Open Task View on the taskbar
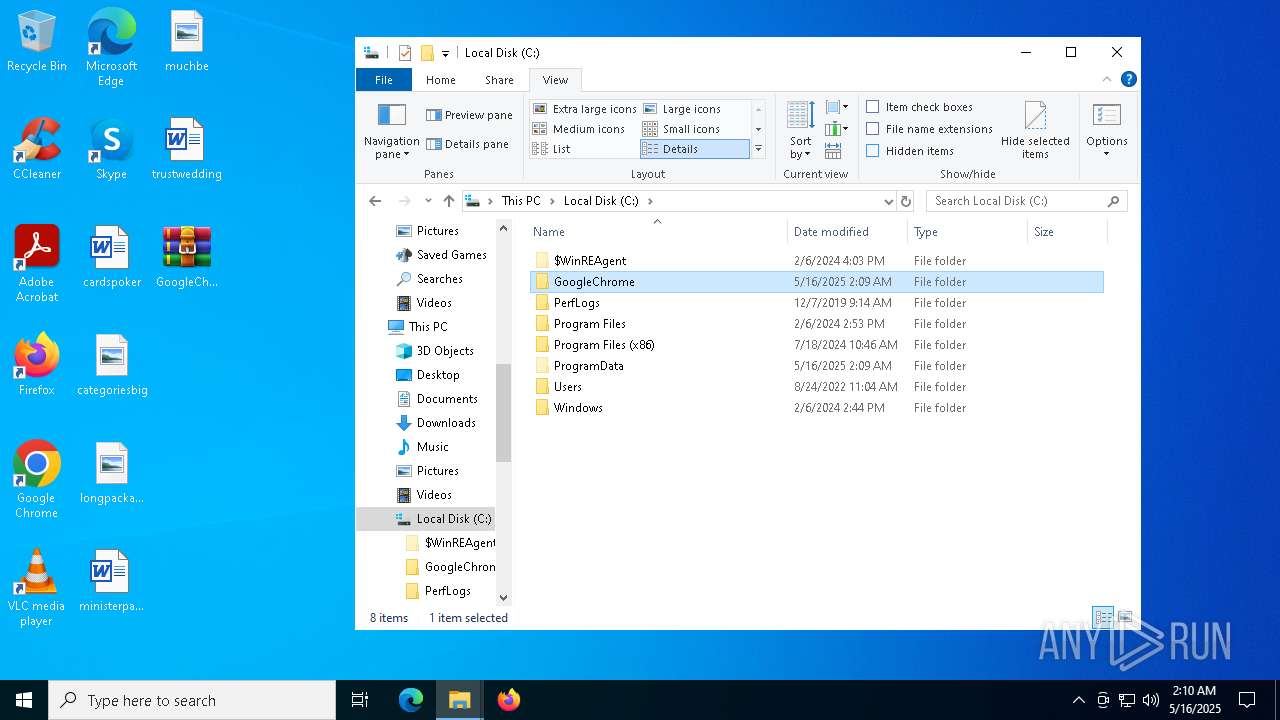Viewport: 1280px width, 720px height. pos(360,700)
